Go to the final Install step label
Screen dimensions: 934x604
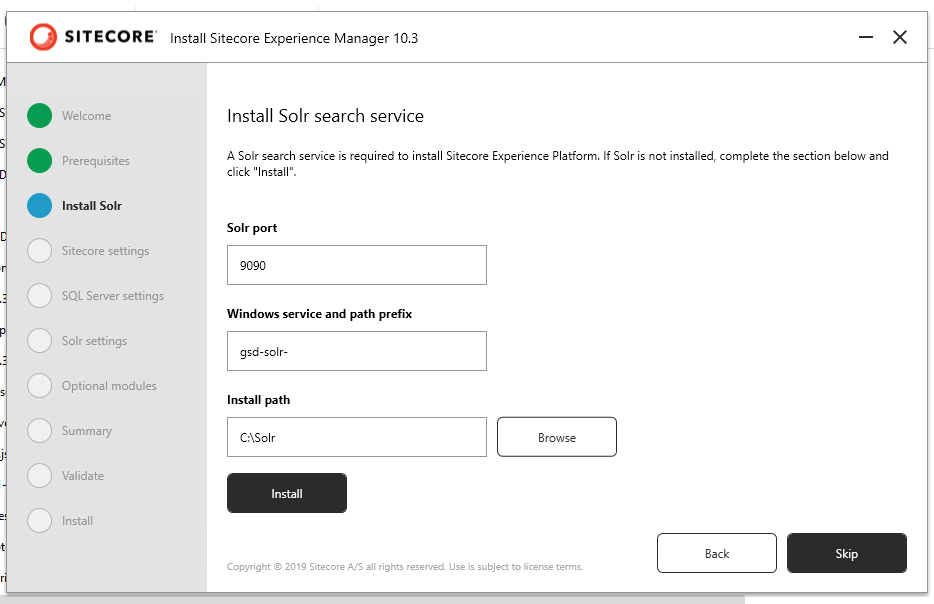pyautogui.click(x=77, y=521)
